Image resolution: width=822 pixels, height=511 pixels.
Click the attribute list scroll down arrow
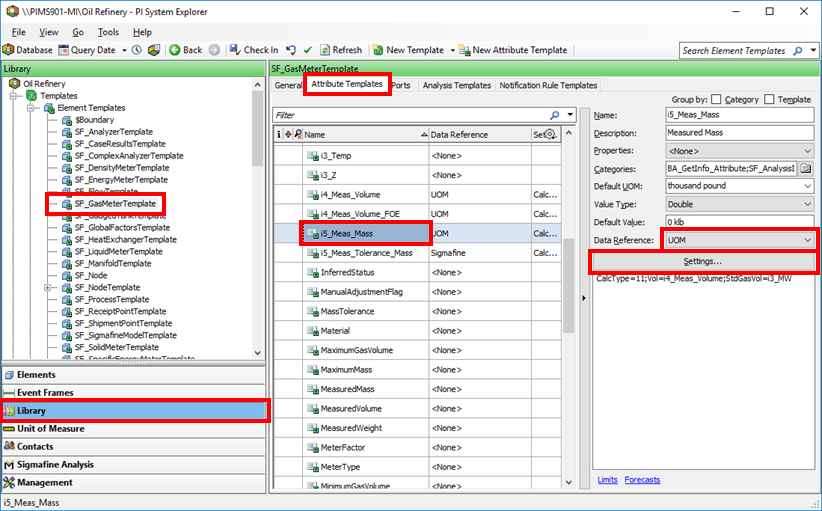coord(569,483)
